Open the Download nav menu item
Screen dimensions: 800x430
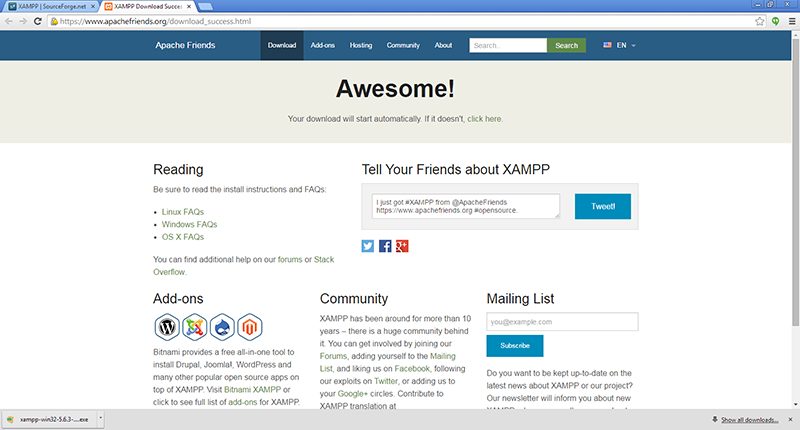coord(282,45)
